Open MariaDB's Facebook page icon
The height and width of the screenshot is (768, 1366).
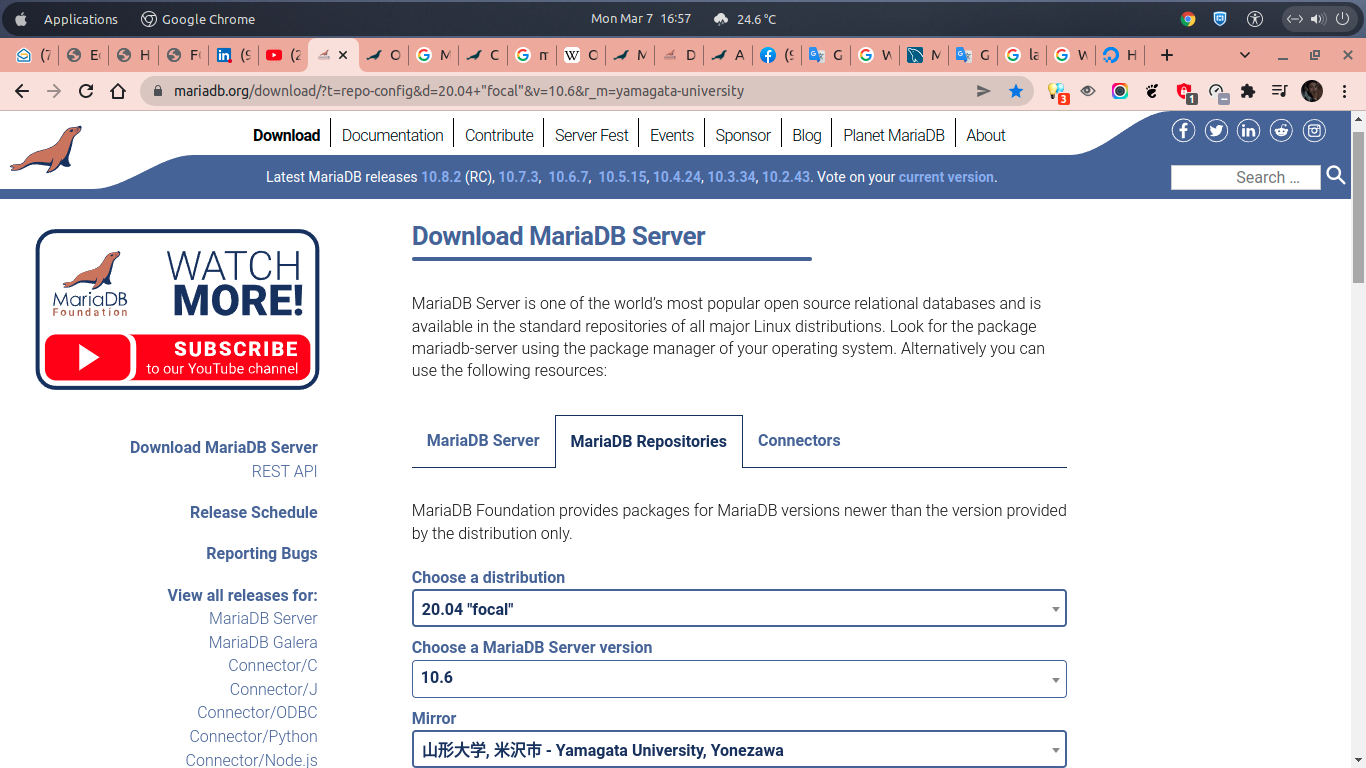pos(1183,130)
